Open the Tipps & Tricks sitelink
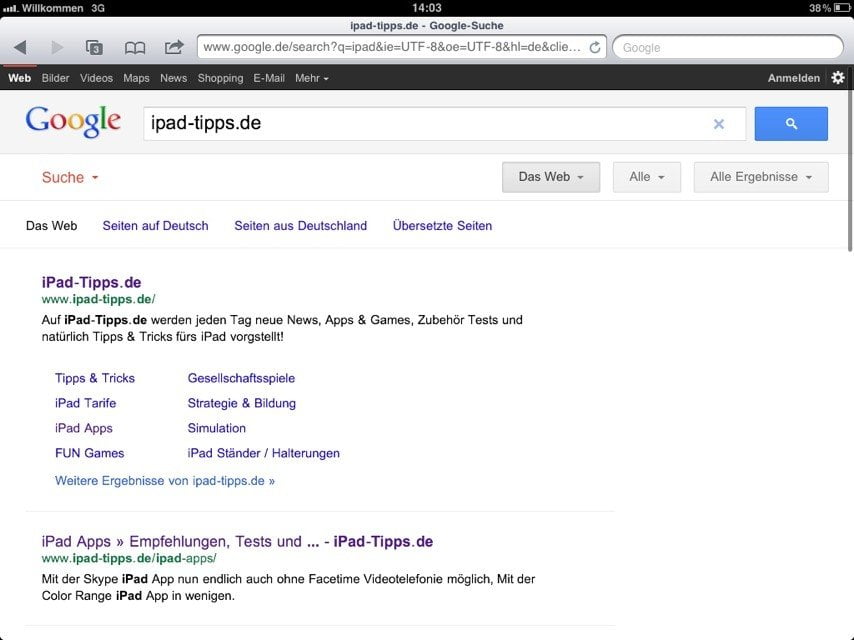The height and width of the screenshot is (640, 854). 95,378
